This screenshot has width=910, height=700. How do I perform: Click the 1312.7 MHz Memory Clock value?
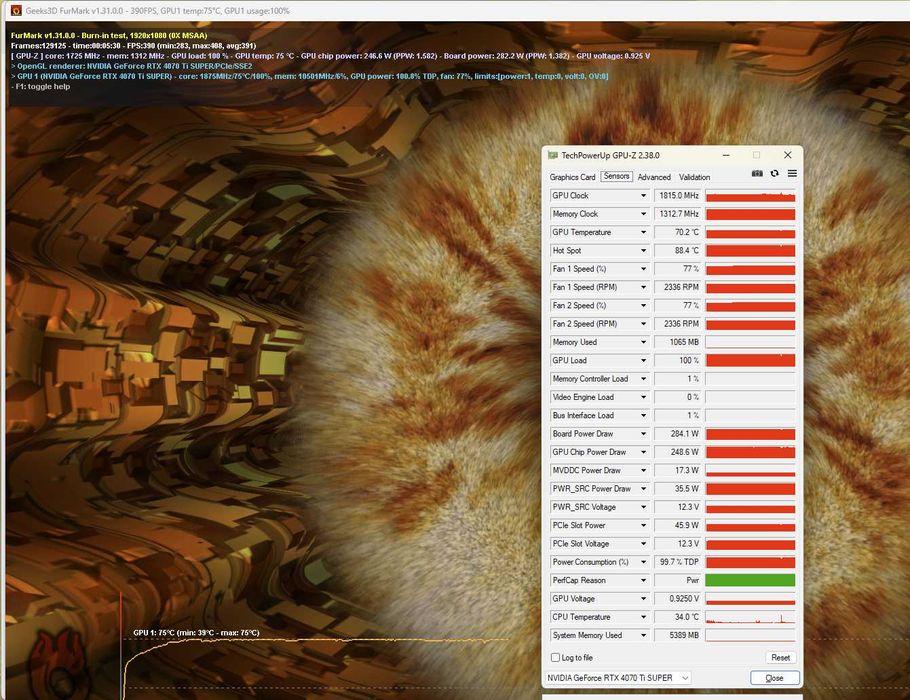tap(677, 214)
